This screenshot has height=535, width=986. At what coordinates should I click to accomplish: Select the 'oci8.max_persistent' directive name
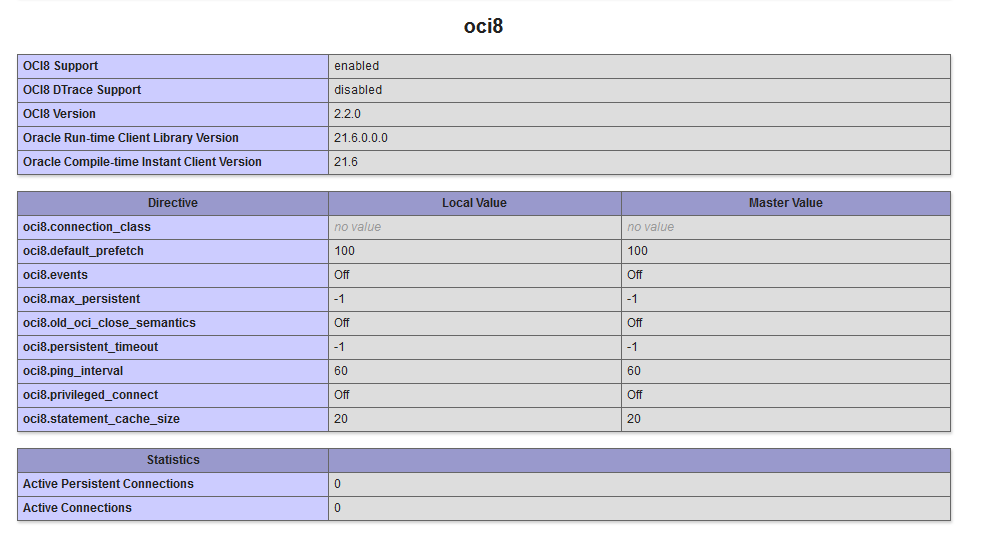click(x=82, y=299)
